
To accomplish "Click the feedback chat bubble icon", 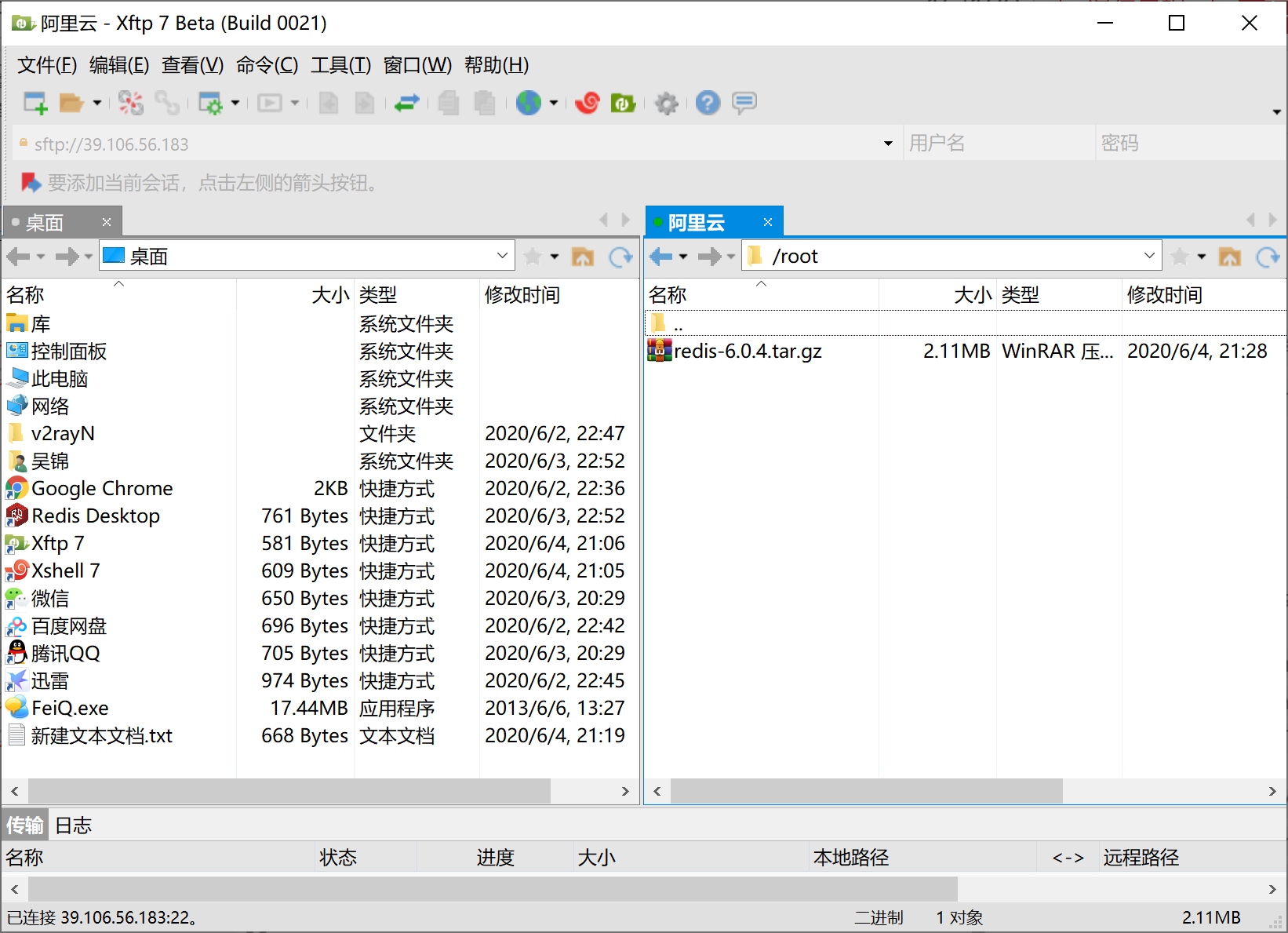I will 744,103.
